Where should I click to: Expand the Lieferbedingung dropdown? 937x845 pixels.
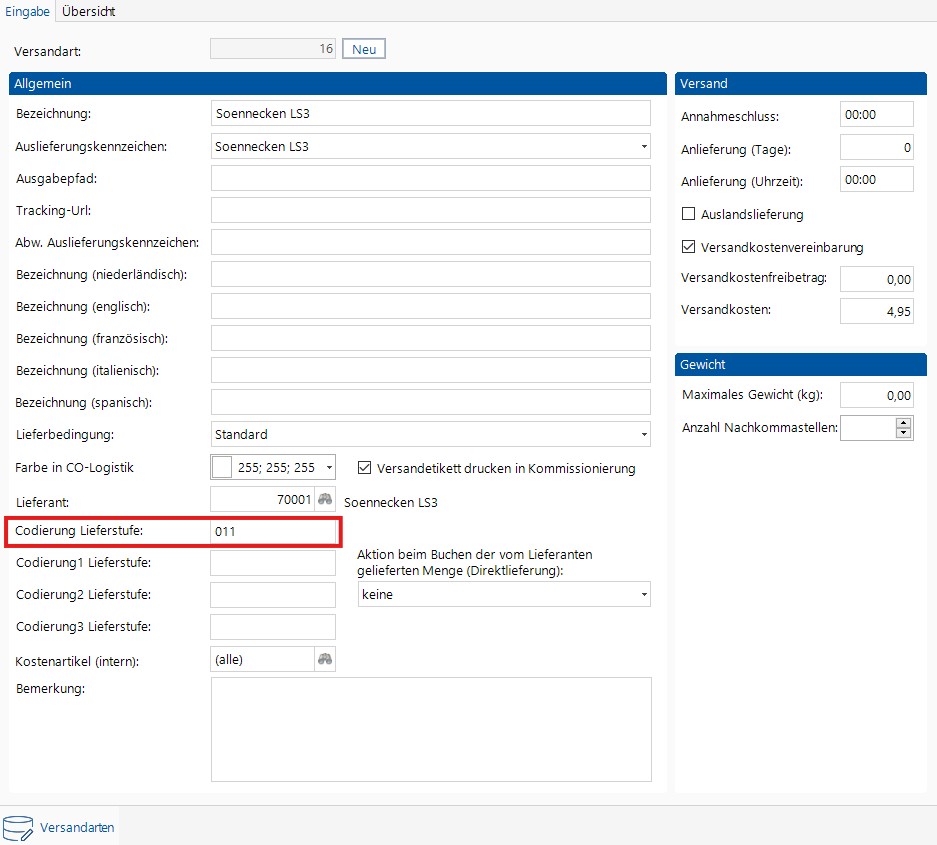(644, 434)
